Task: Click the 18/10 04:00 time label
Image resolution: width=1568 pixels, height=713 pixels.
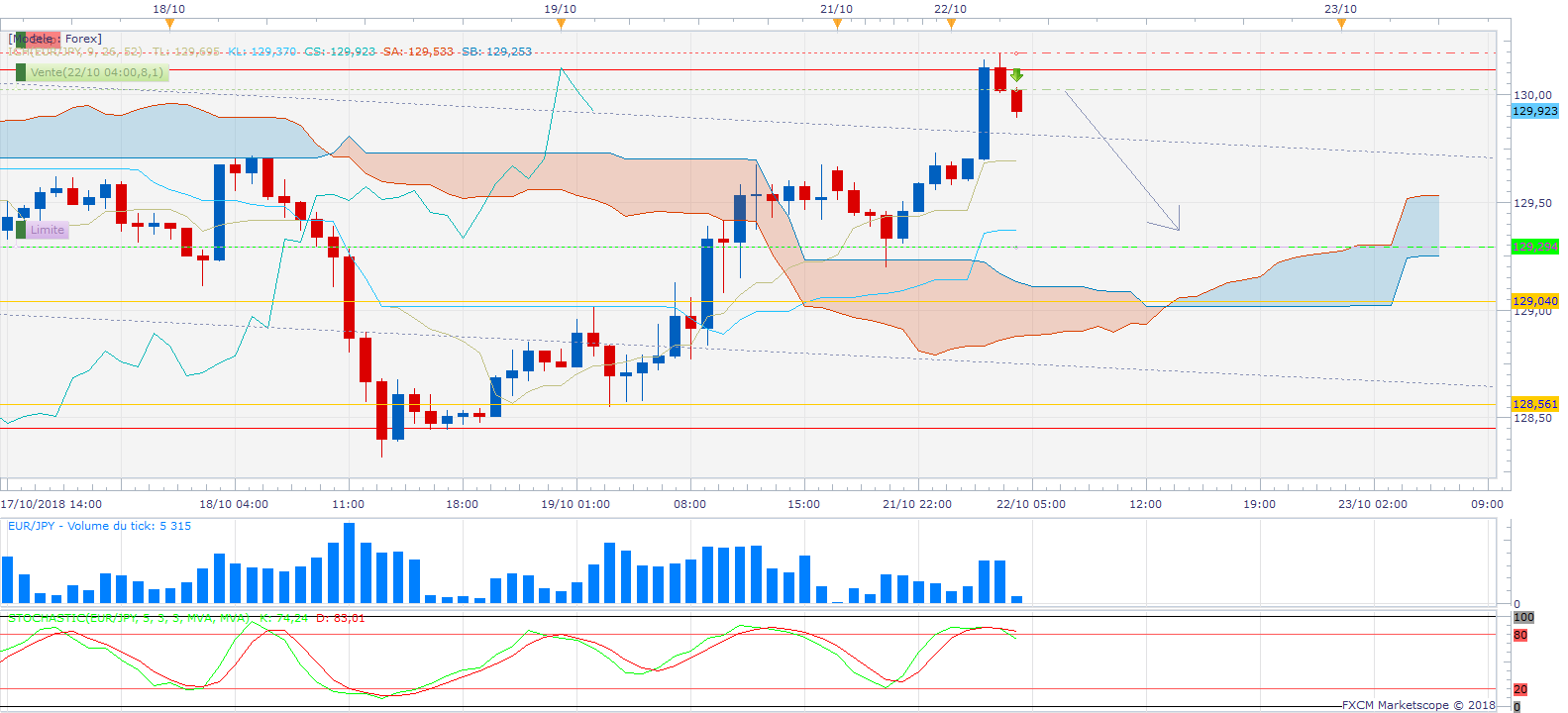Action: tap(234, 504)
